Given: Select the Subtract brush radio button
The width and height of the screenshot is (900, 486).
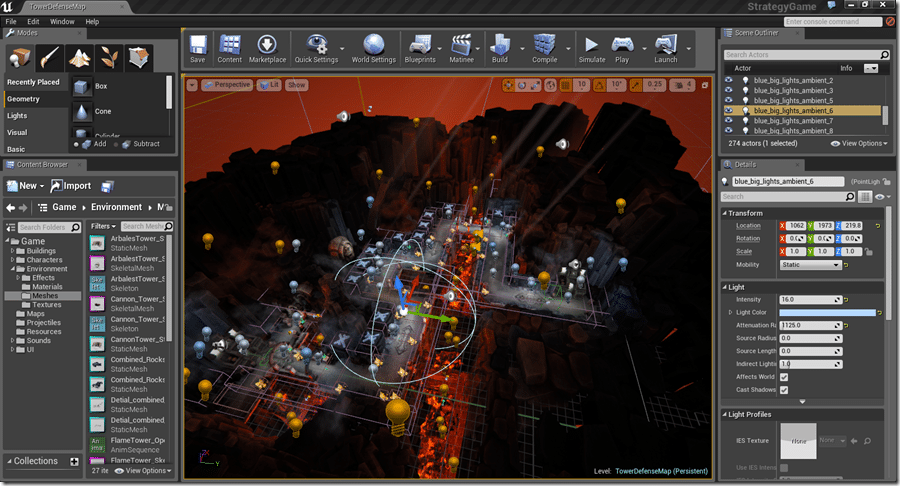Looking at the screenshot, I should click(117, 145).
